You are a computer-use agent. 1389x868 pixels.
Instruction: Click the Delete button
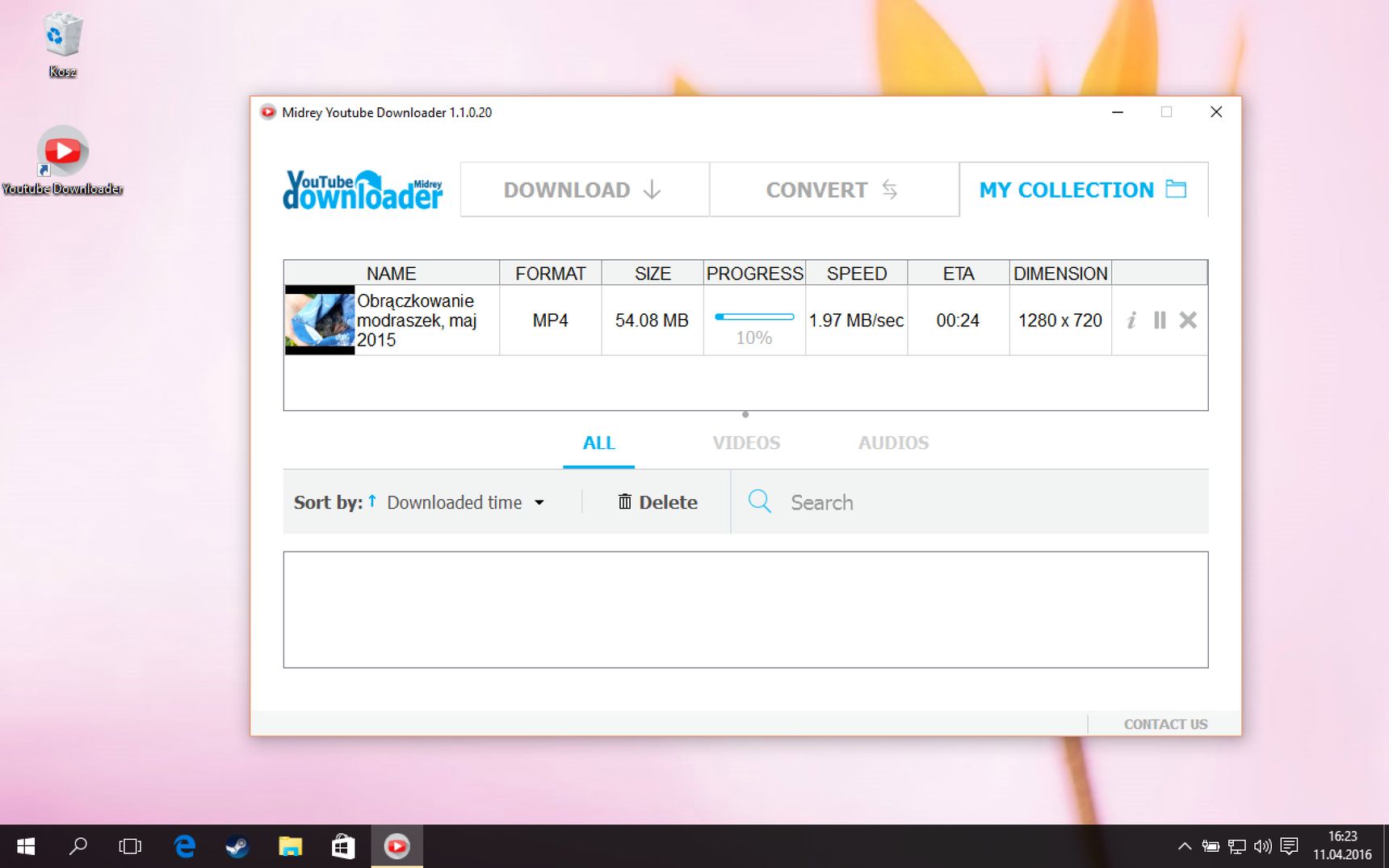(657, 502)
